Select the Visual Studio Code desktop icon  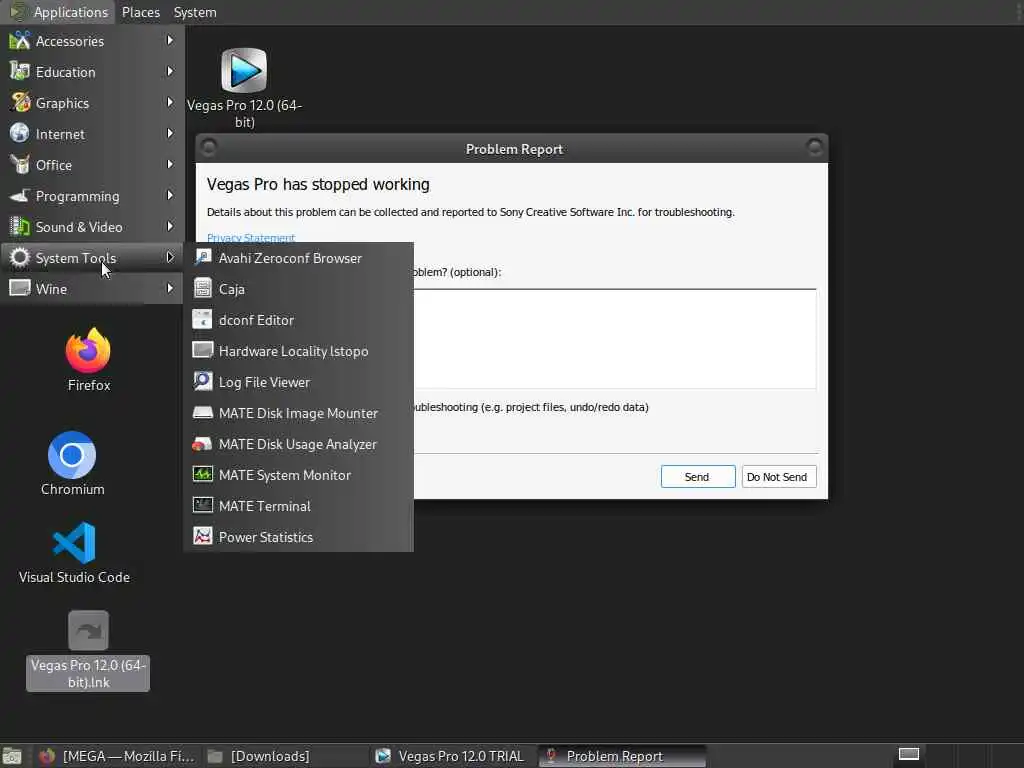coord(74,552)
